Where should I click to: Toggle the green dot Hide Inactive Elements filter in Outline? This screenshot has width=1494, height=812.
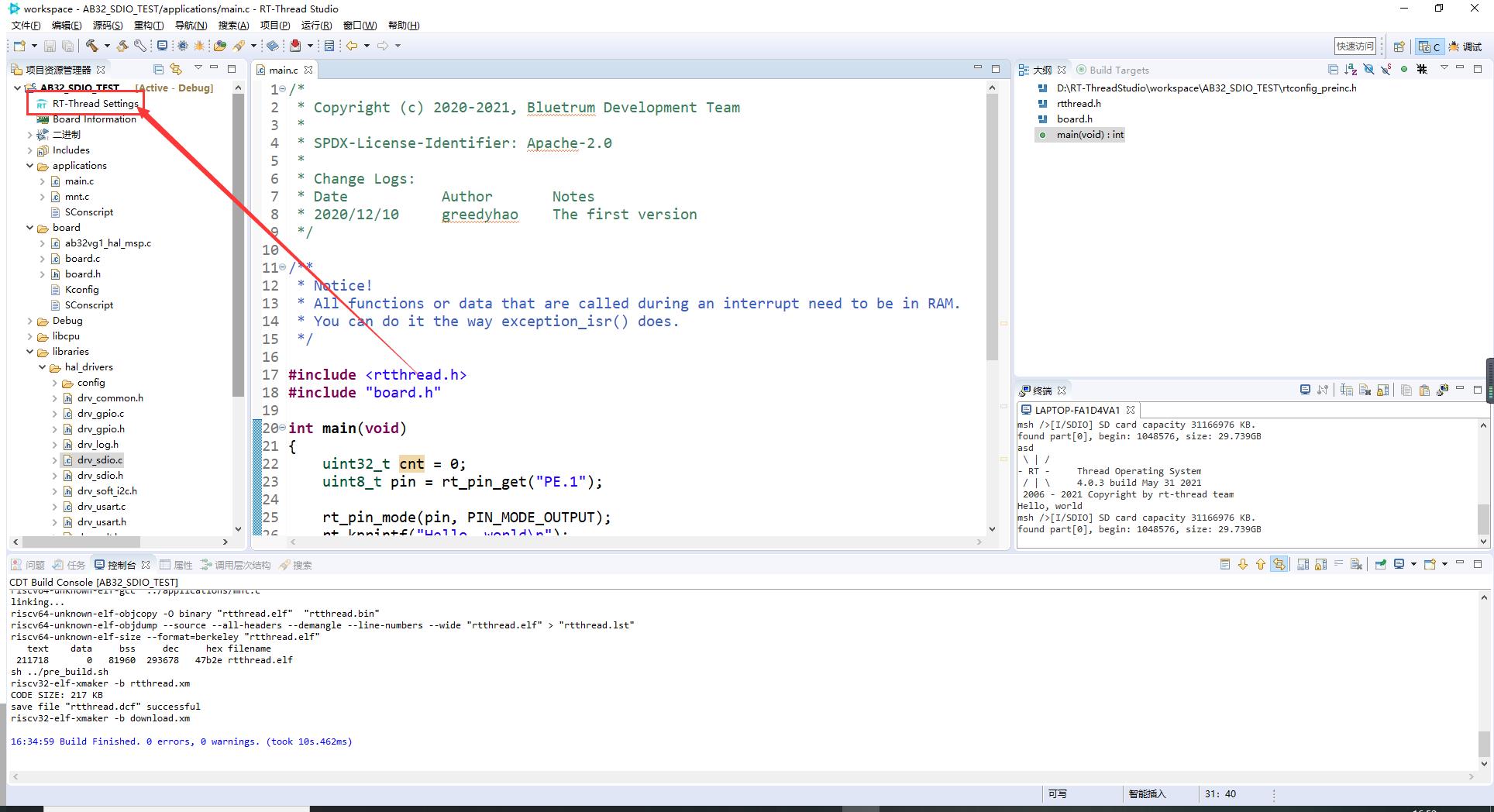[x=1404, y=69]
